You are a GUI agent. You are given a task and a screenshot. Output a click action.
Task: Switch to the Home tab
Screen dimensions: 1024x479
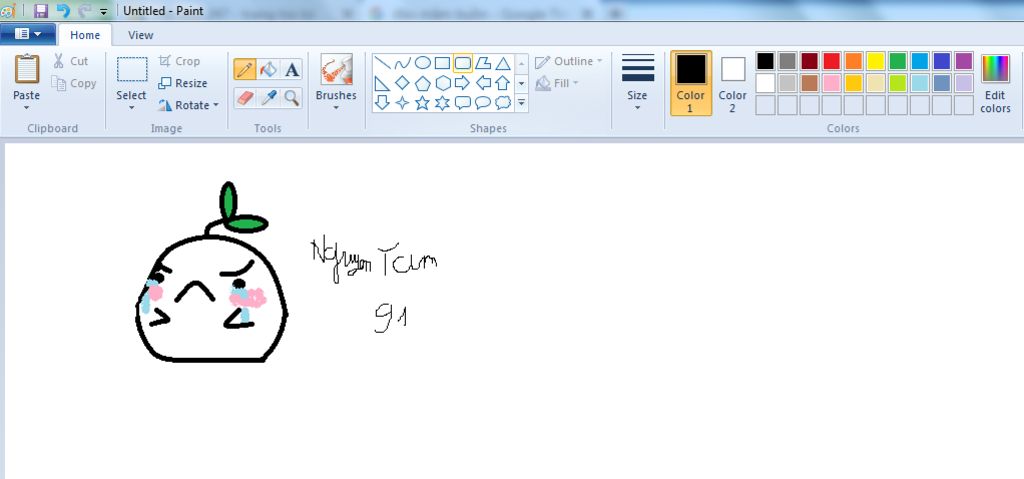[85, 35]
